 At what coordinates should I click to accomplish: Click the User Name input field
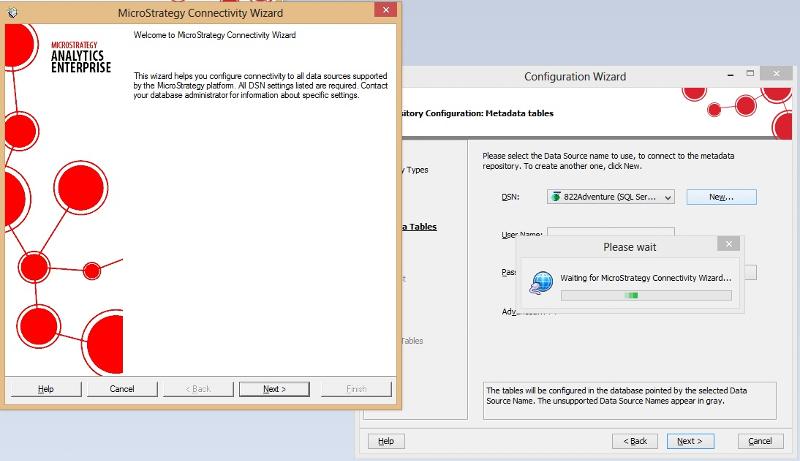tap(611, 232)
